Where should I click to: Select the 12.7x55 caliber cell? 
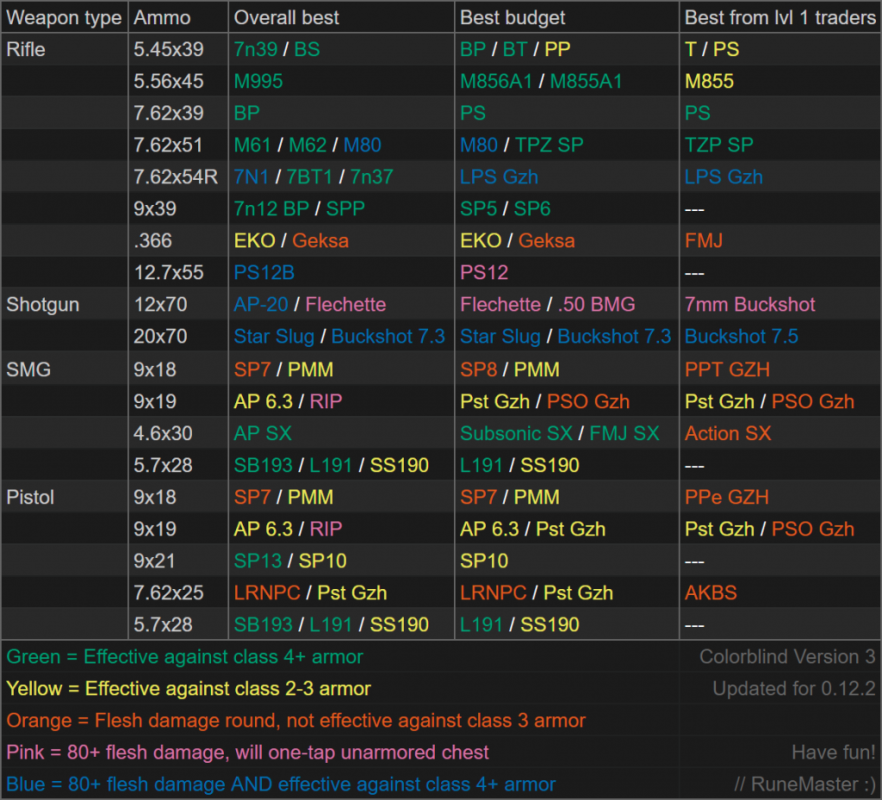click(169, 272)
